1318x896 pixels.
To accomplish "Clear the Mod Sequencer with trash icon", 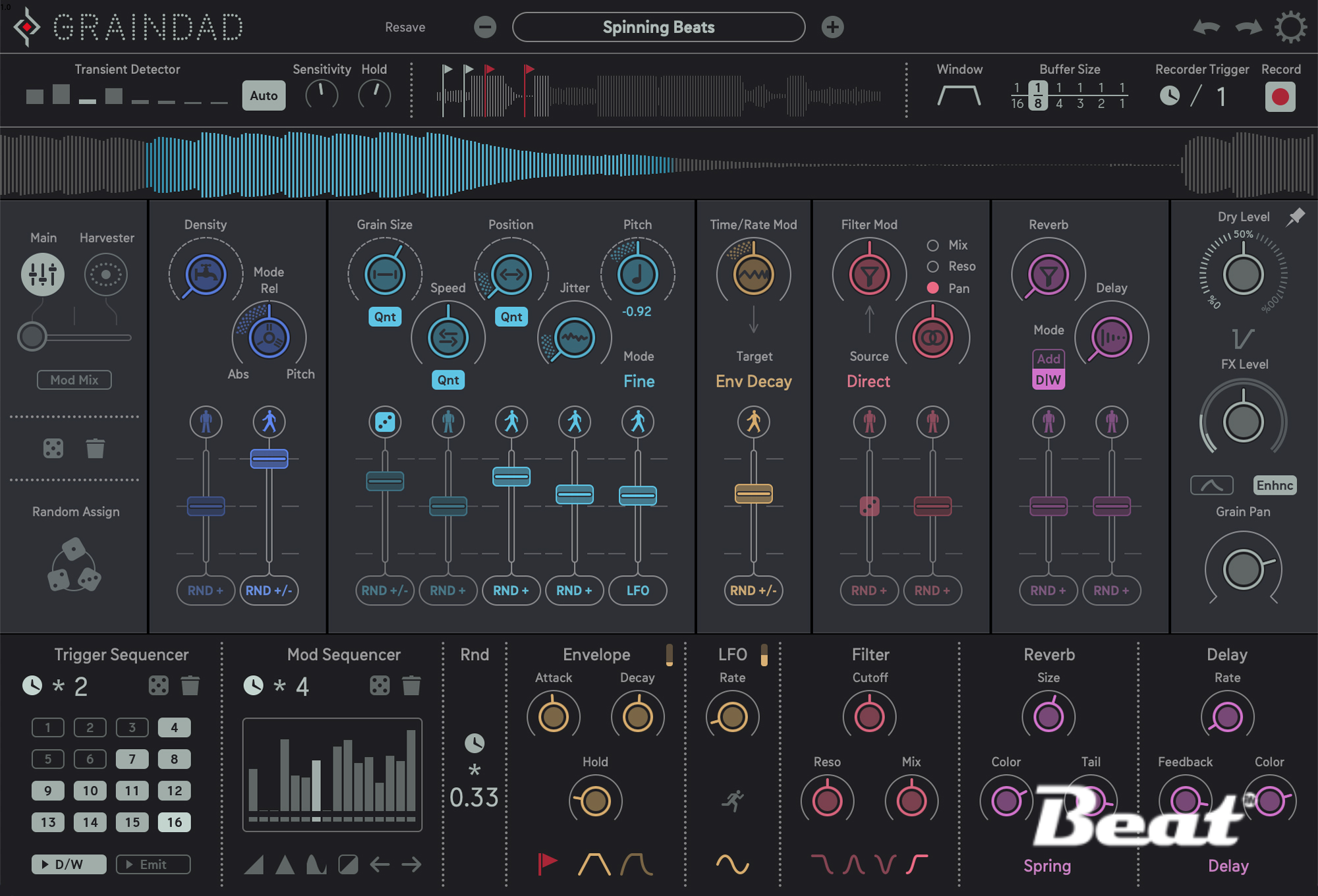I will coord(411,686).
